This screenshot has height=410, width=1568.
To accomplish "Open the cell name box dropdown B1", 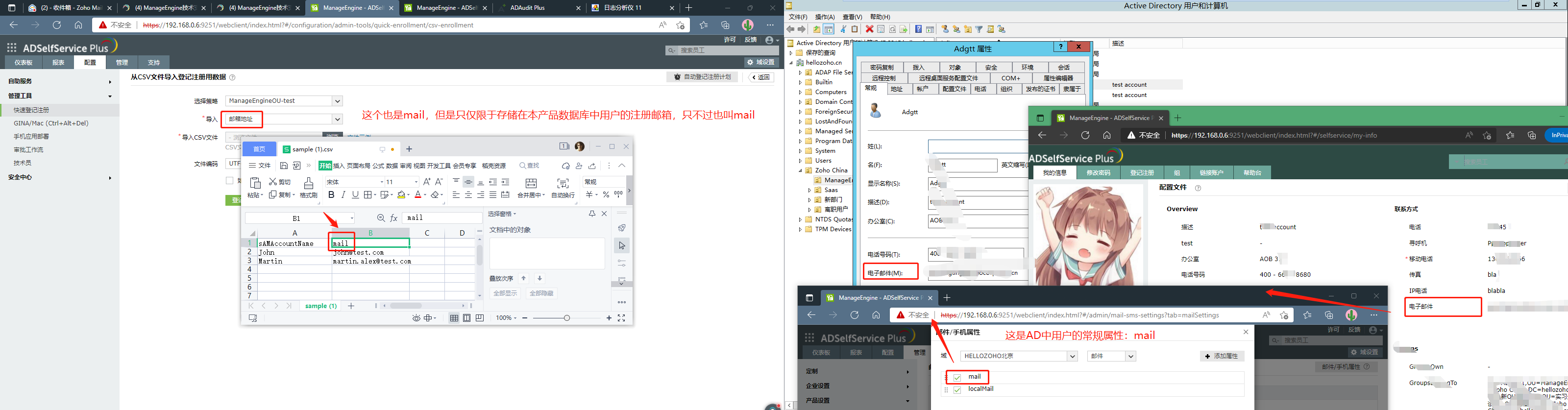I will click(352, 218).
